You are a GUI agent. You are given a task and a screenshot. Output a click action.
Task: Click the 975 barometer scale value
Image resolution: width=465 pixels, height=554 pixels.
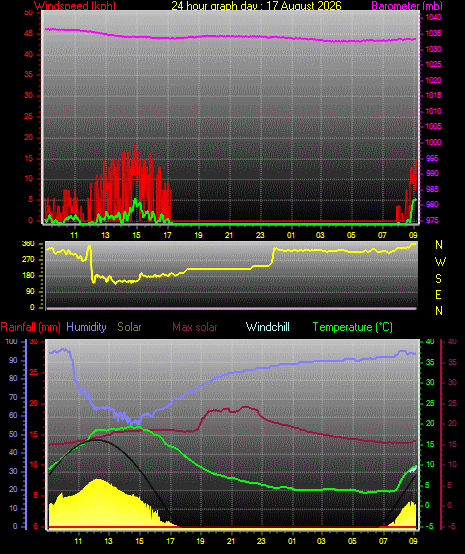[432, 220]
